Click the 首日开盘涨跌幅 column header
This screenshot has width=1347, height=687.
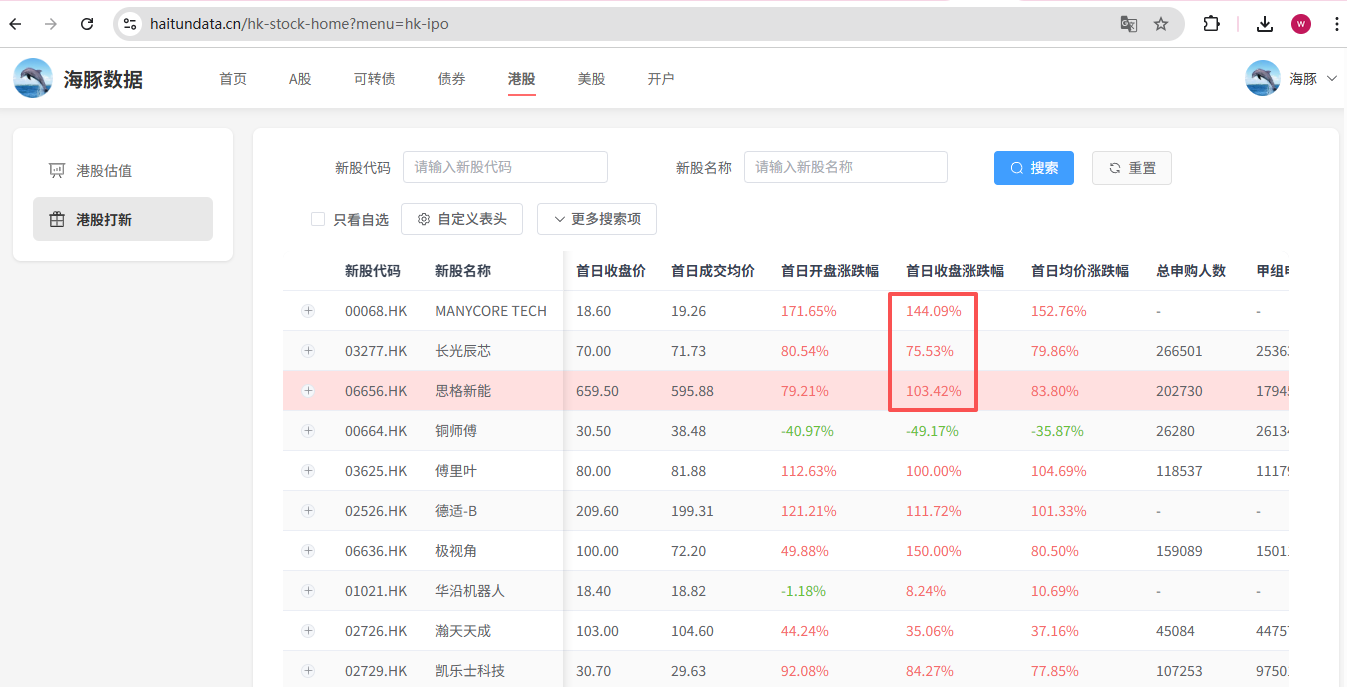pyautogui.click(x=830, y=271)
